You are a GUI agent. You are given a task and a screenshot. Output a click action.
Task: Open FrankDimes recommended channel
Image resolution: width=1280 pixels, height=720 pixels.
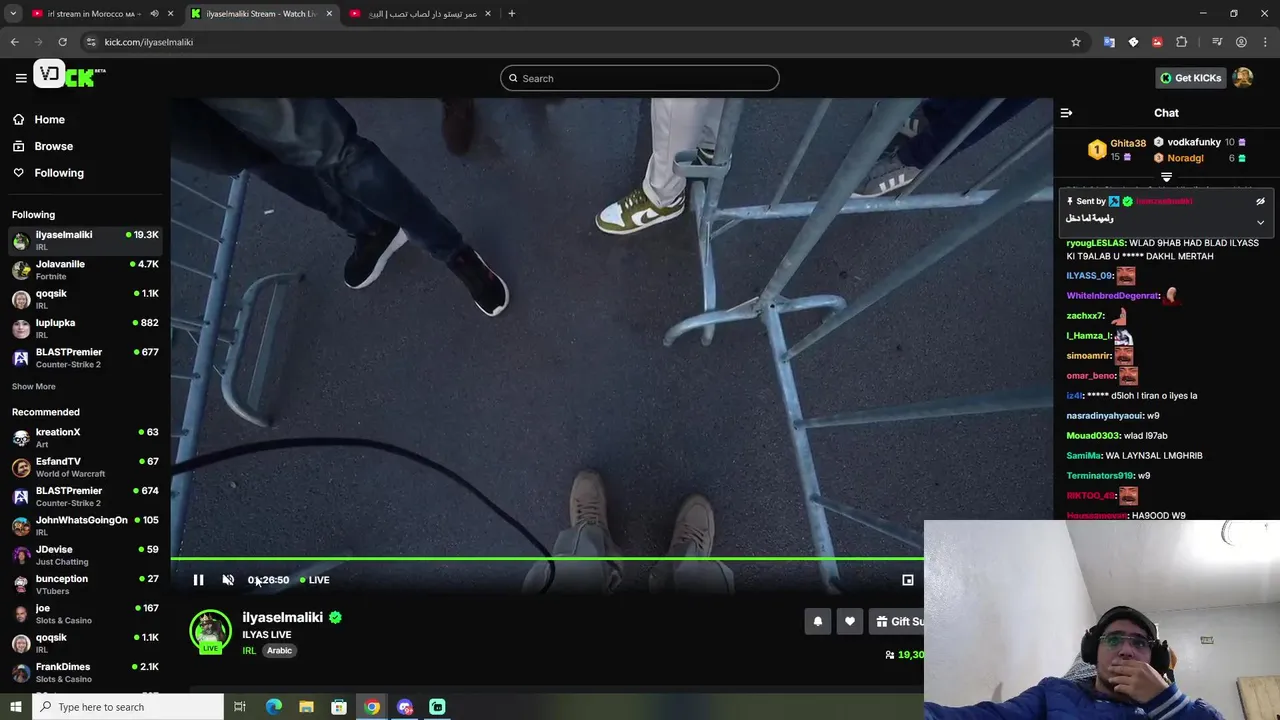[85, 672]
